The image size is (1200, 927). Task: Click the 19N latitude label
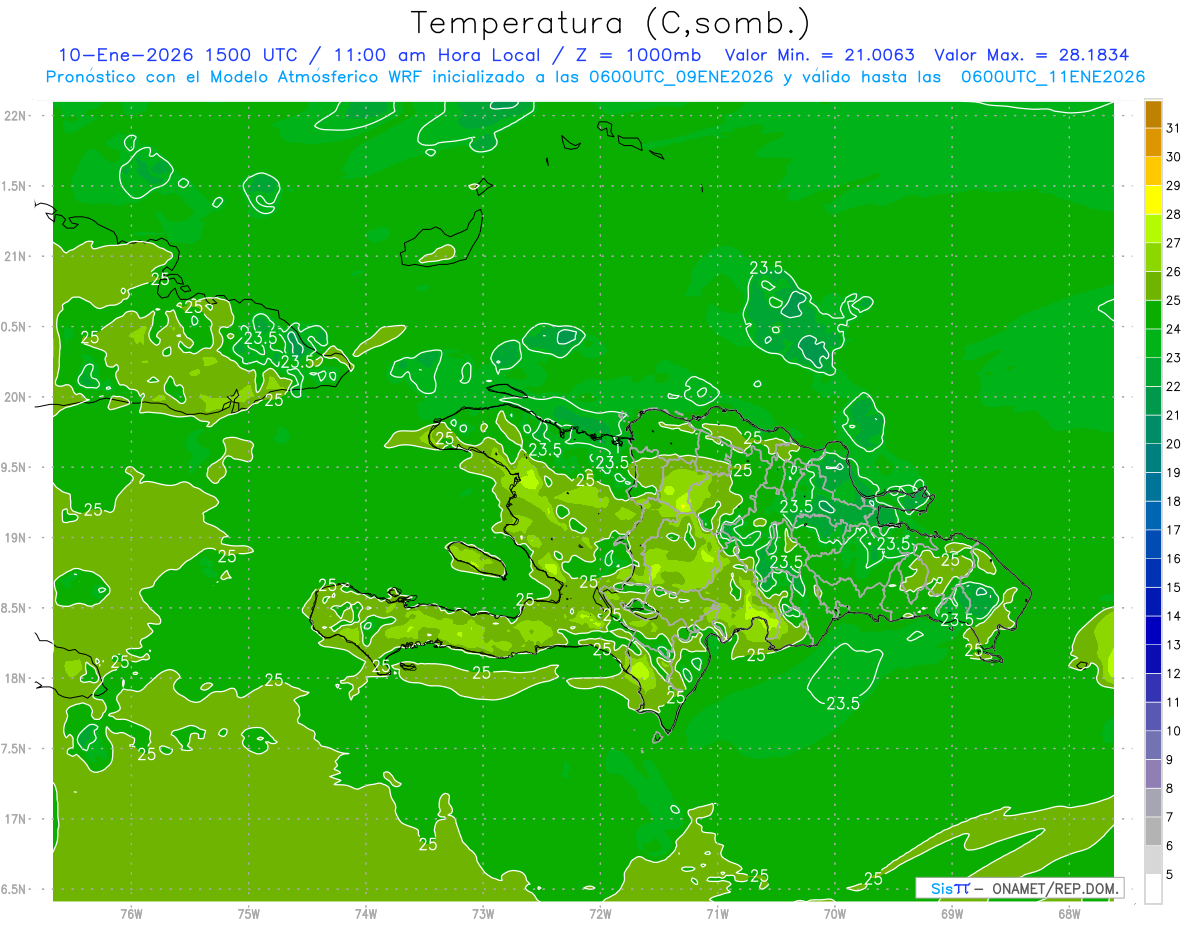tap(16, 538)
